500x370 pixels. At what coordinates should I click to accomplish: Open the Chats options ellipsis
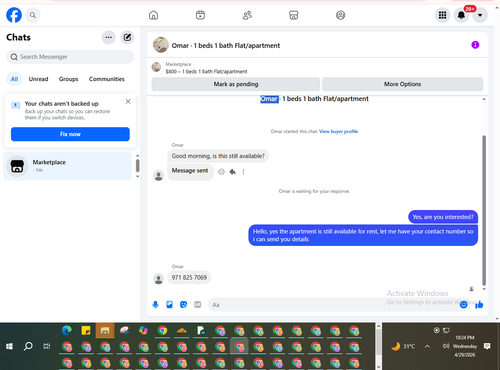click(109, 37)
